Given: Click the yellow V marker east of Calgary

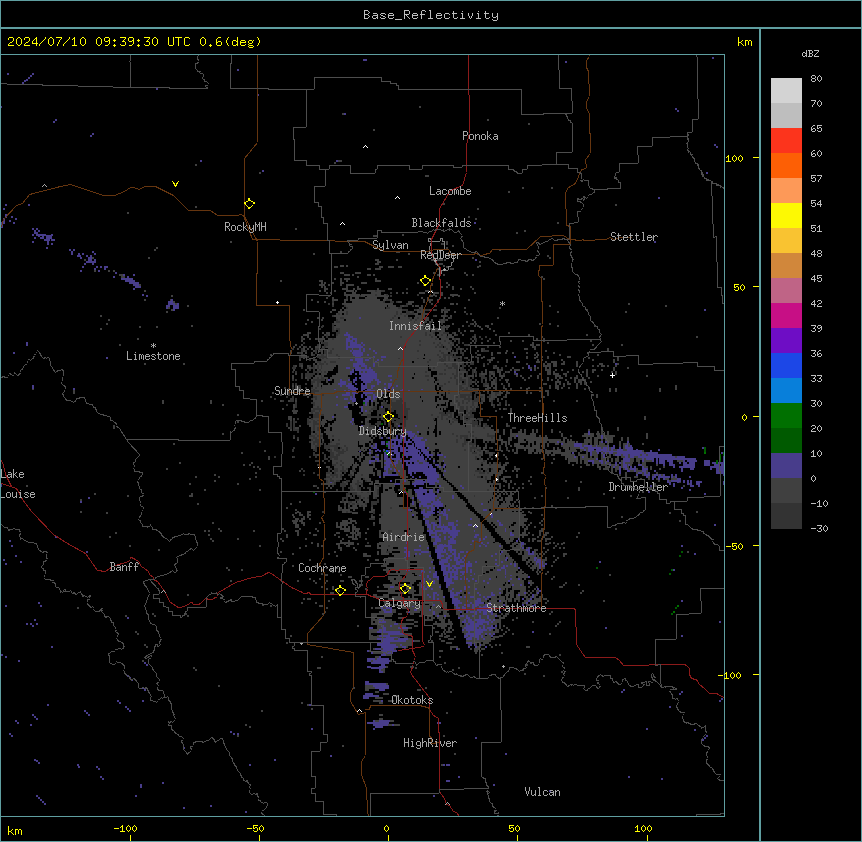Looking at the screenshot, I should [x=429, y=584].
